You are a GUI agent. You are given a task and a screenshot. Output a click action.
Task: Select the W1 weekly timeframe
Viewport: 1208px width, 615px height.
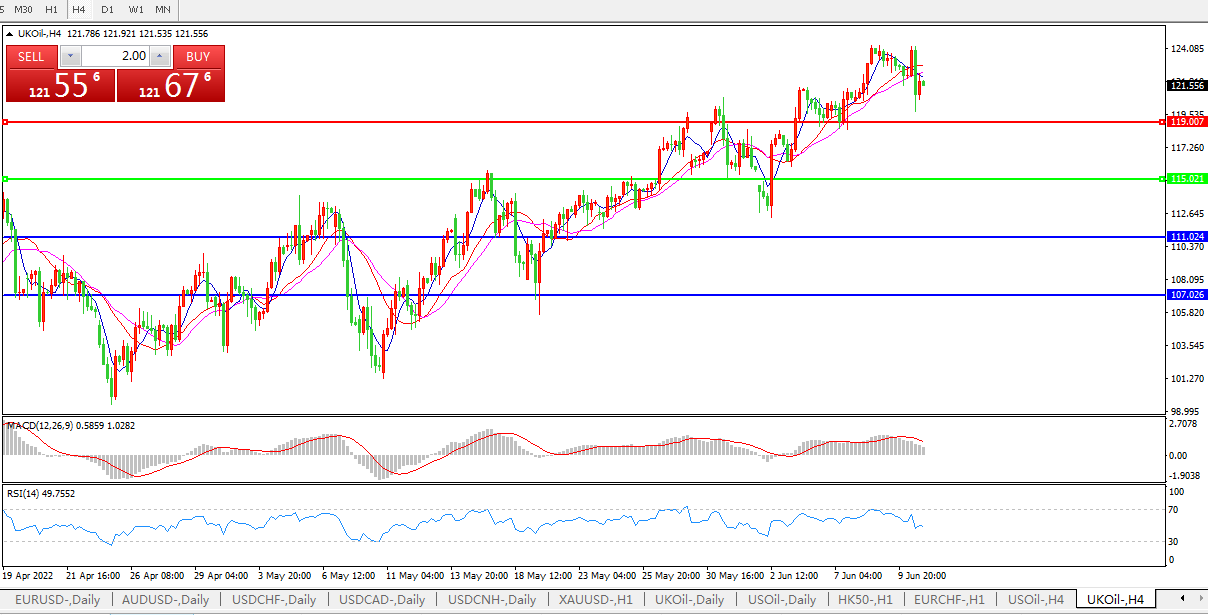click(x=135, y=9)
